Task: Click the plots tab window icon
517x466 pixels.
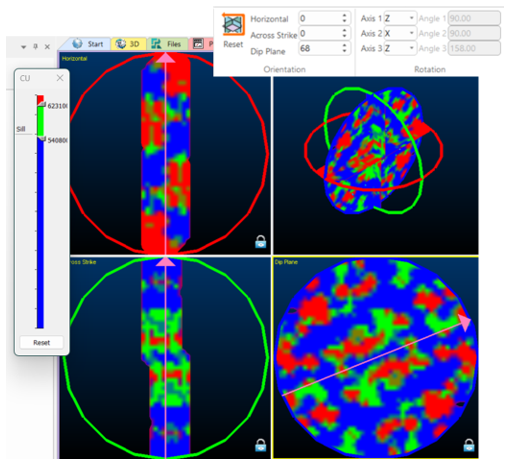Action: (198, 44)
